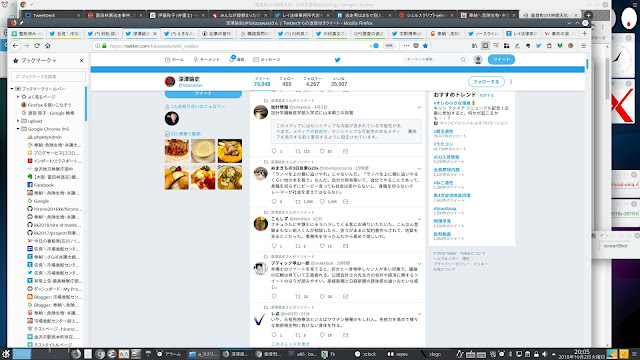Expand the よく見るページ folder
Viewport: 640px width, 360px height.
point(18,97)
